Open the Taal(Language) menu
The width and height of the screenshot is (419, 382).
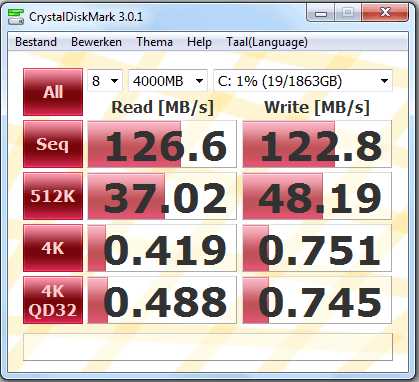[x=267, y=42]
